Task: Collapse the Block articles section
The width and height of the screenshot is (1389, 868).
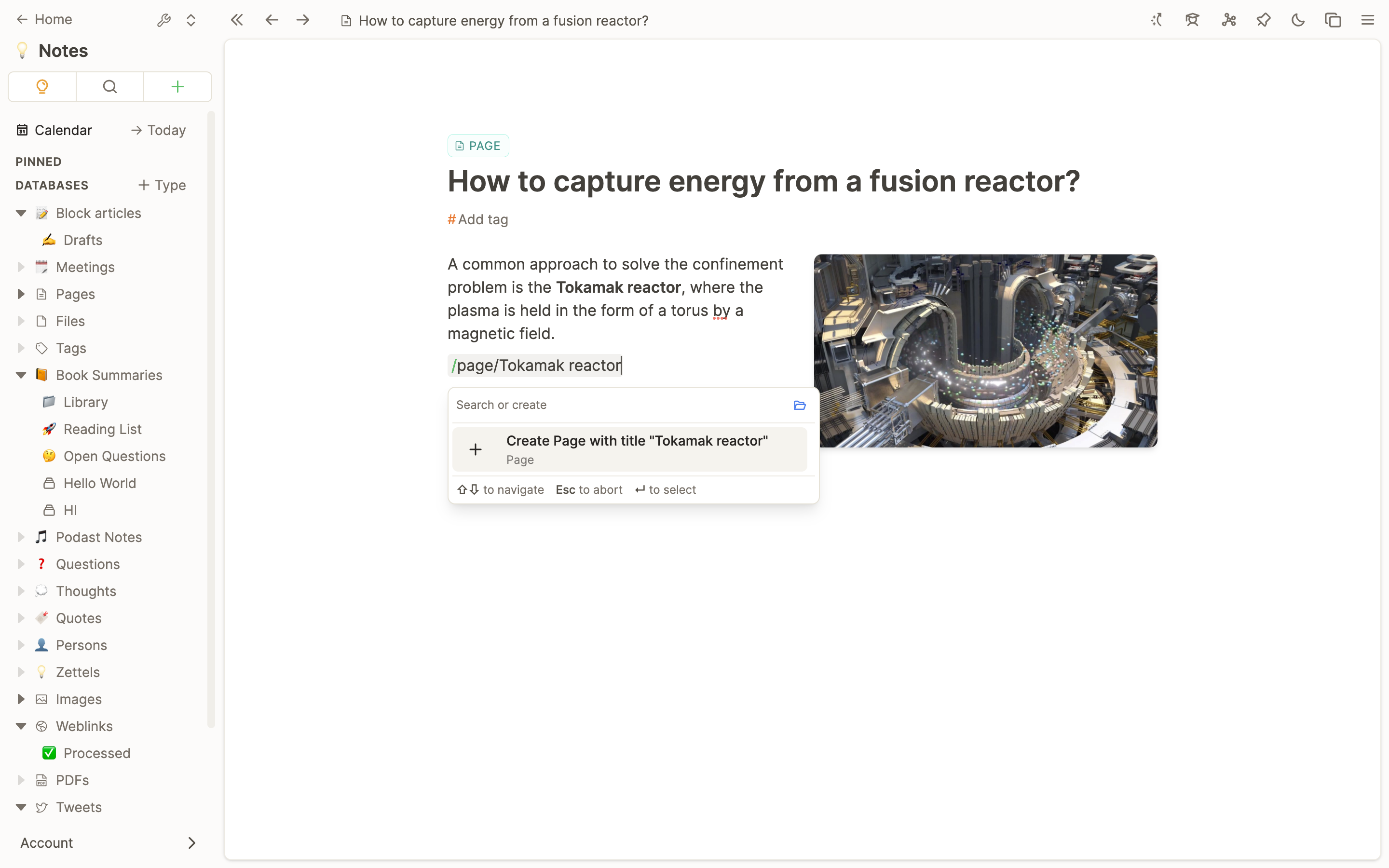Action: point(20,212)
